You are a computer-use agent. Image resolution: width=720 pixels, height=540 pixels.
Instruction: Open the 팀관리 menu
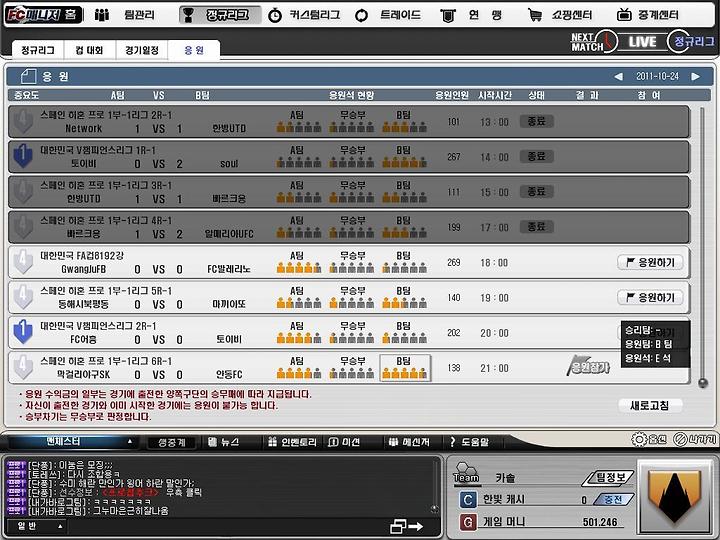139,15
